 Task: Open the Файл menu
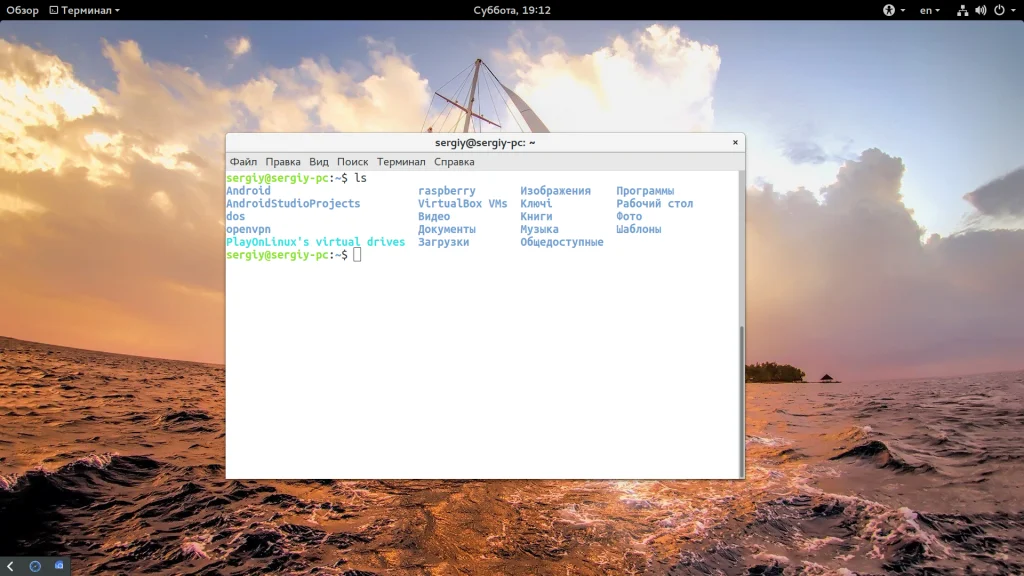[x=243, y=162]
